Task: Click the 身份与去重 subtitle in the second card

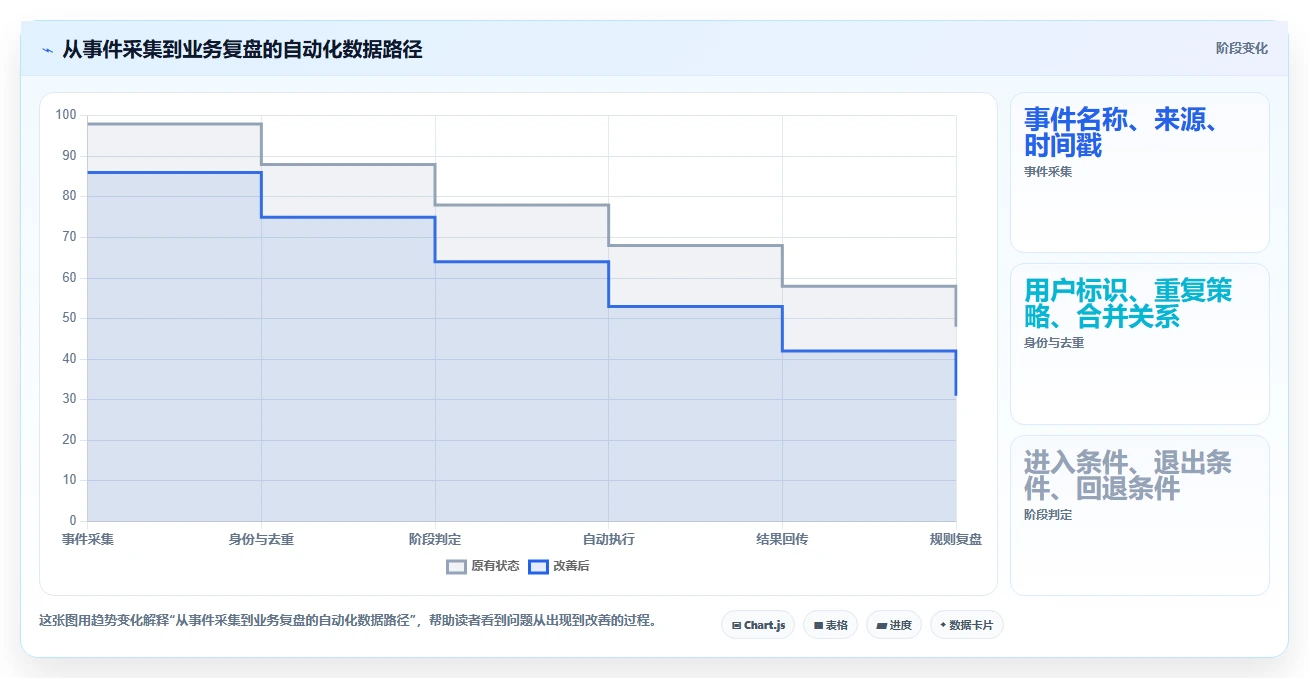Action: pos(1054,343)
